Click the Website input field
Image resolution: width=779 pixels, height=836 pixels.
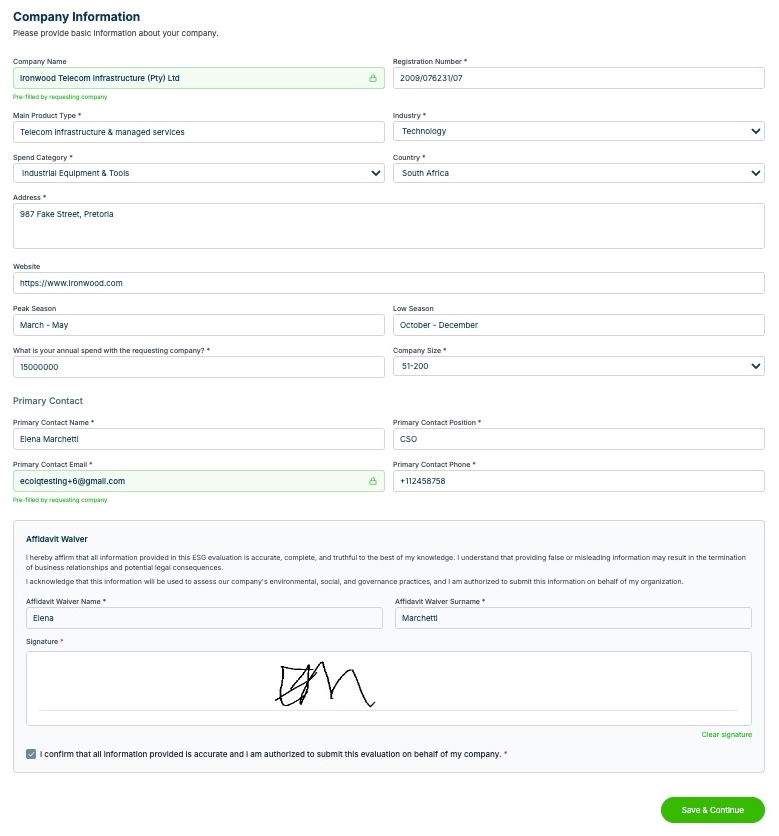[x=389, y=283]
